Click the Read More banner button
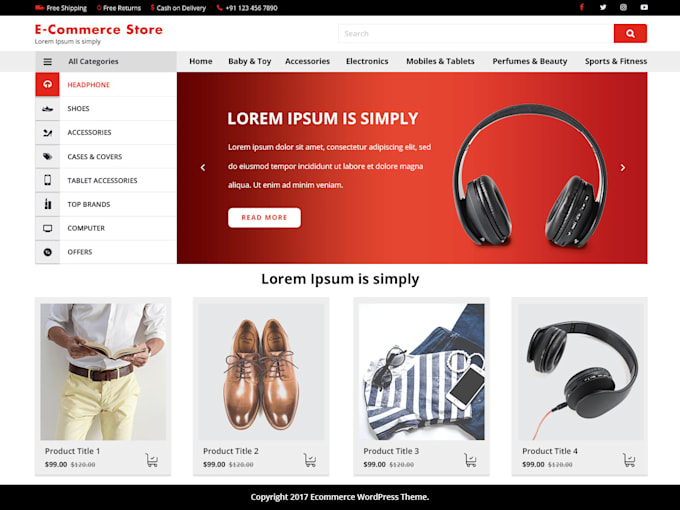The image size is (680, 510). pos(264,217)
